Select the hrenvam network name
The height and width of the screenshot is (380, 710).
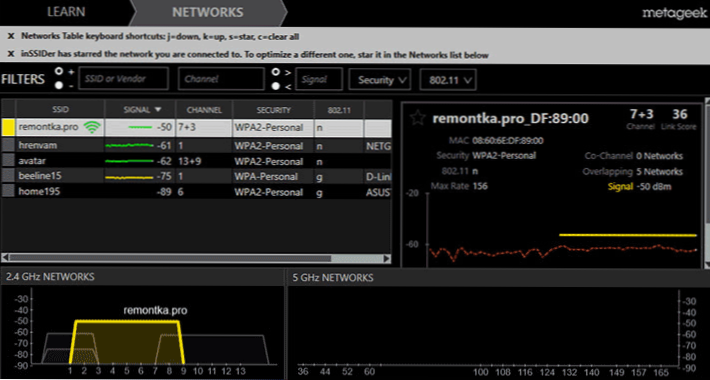click(38, 145)
